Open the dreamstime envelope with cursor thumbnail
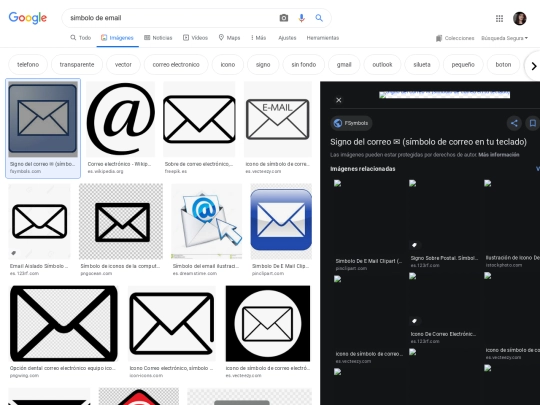 tap(207, 221)
